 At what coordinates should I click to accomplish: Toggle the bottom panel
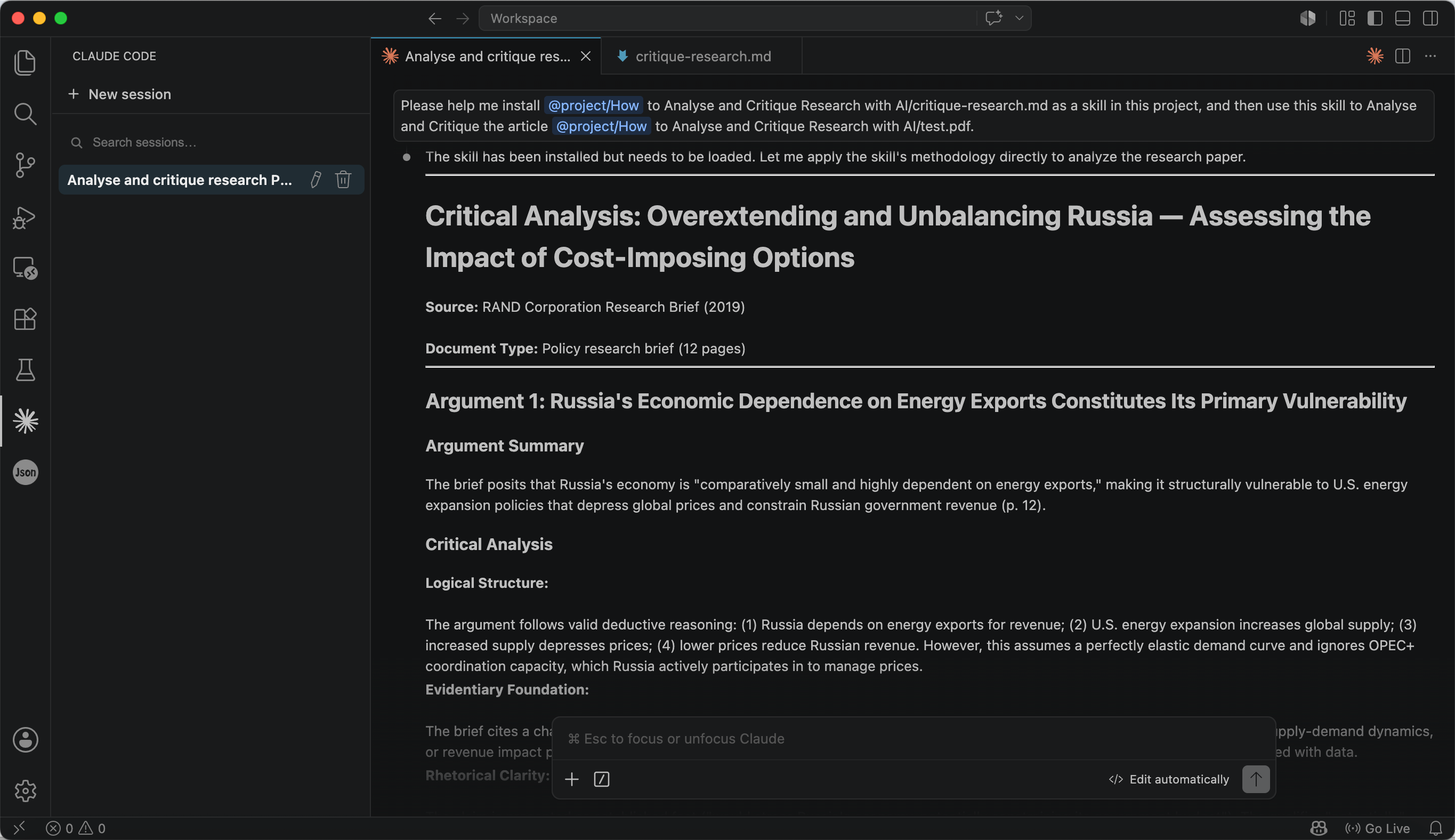point(1402,19)
